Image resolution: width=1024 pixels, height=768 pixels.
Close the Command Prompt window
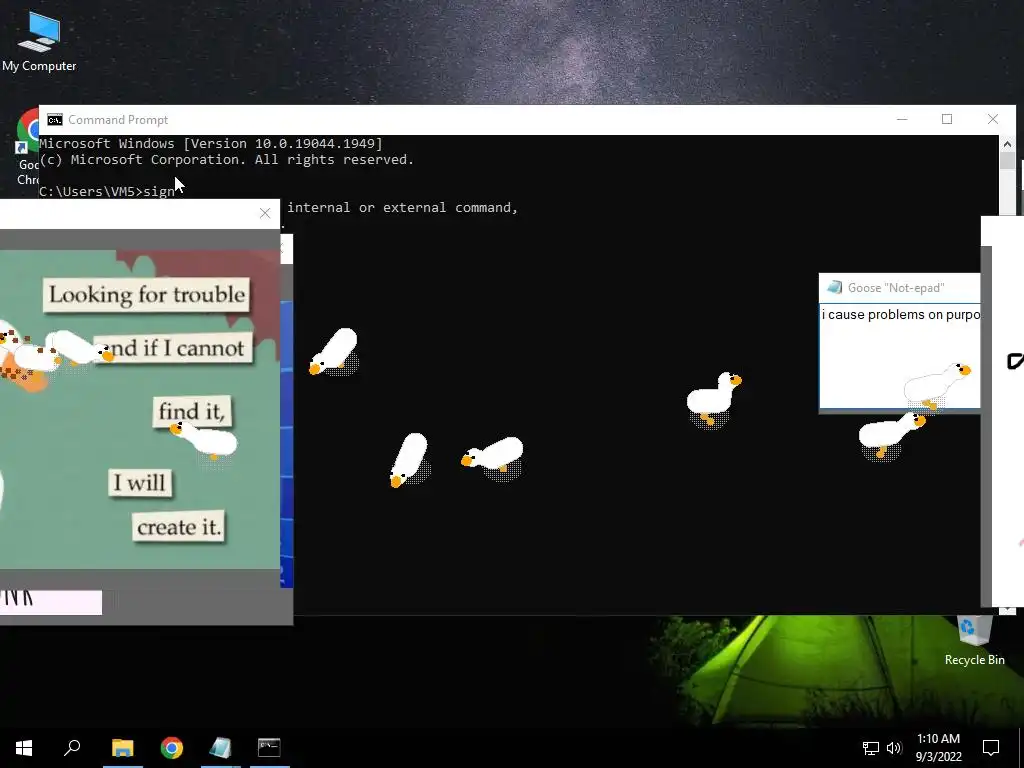click(x=993, y=120)
